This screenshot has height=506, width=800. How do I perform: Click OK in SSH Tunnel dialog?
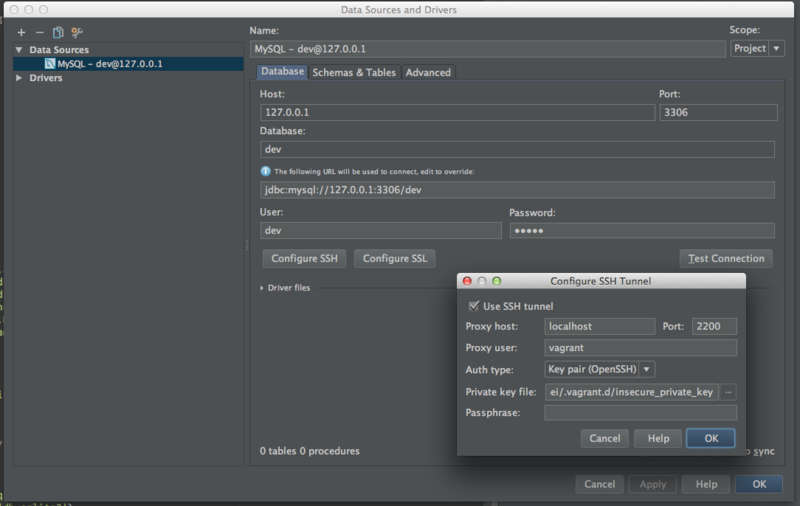click(711, 438)
